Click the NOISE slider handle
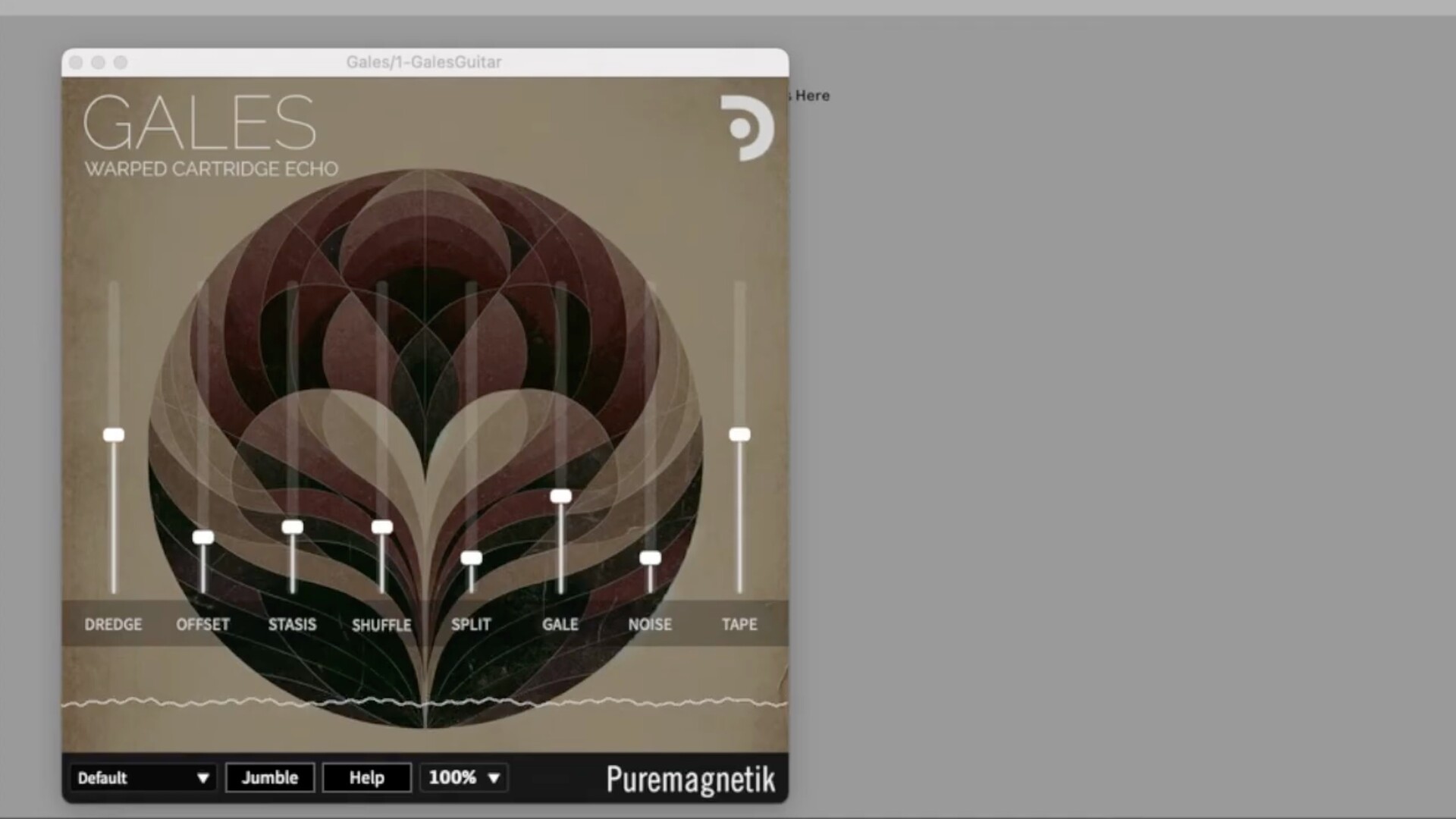The width and height of the screenshot is (1456, 819). (x=651, y=558)
